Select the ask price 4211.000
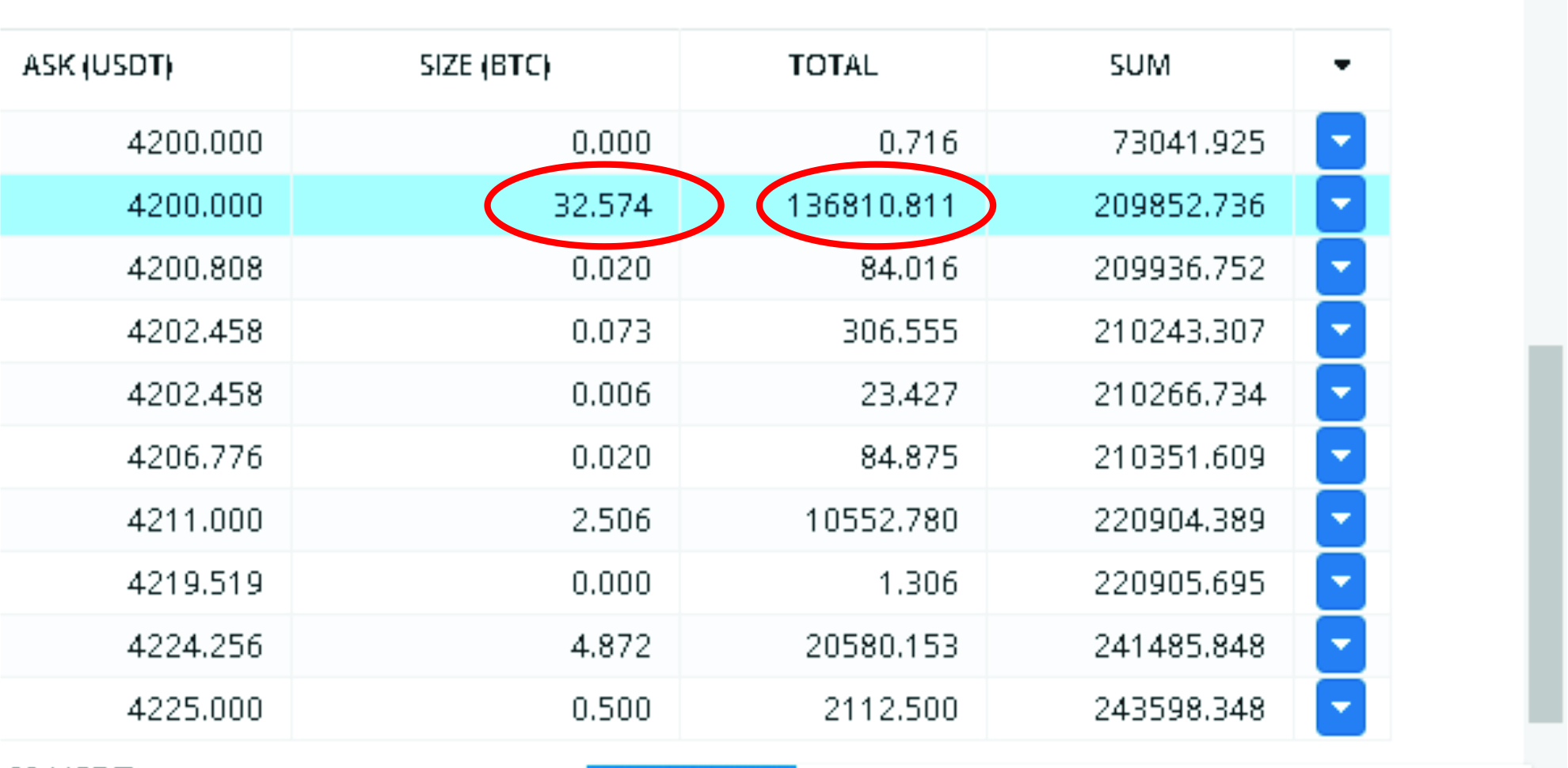The height and width of the screenshot is (768, 1568). [195, 520]
